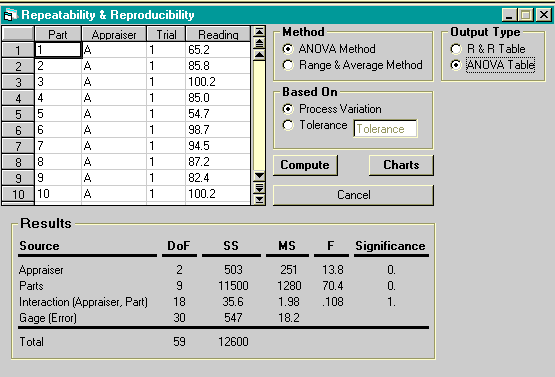Click Cancel to dismiss the dialog
The height and width of the screenshot is (377, 555).
point(353,195)
